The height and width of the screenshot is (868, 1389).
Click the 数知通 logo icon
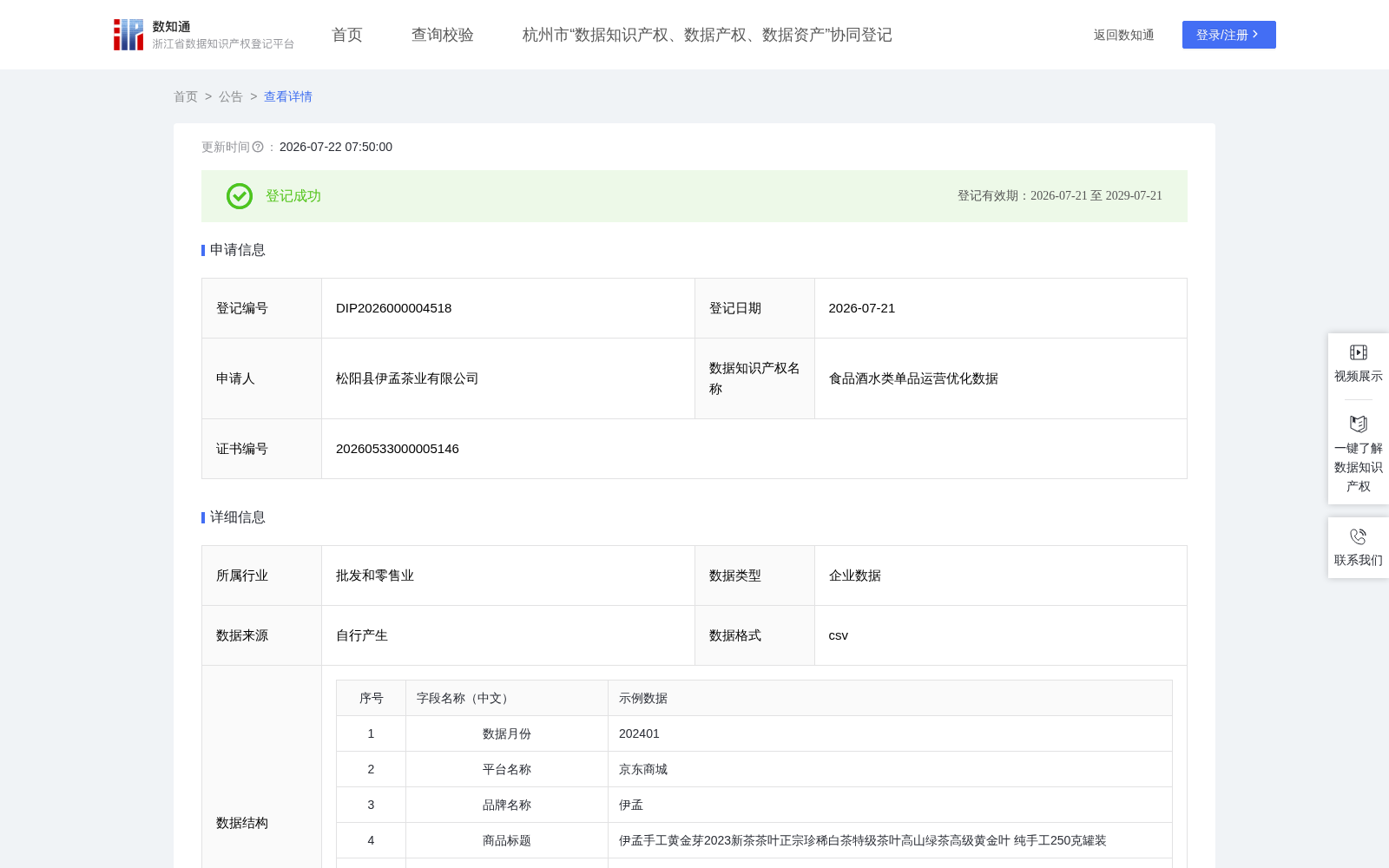pyautogui.click(x=128, y=35)
